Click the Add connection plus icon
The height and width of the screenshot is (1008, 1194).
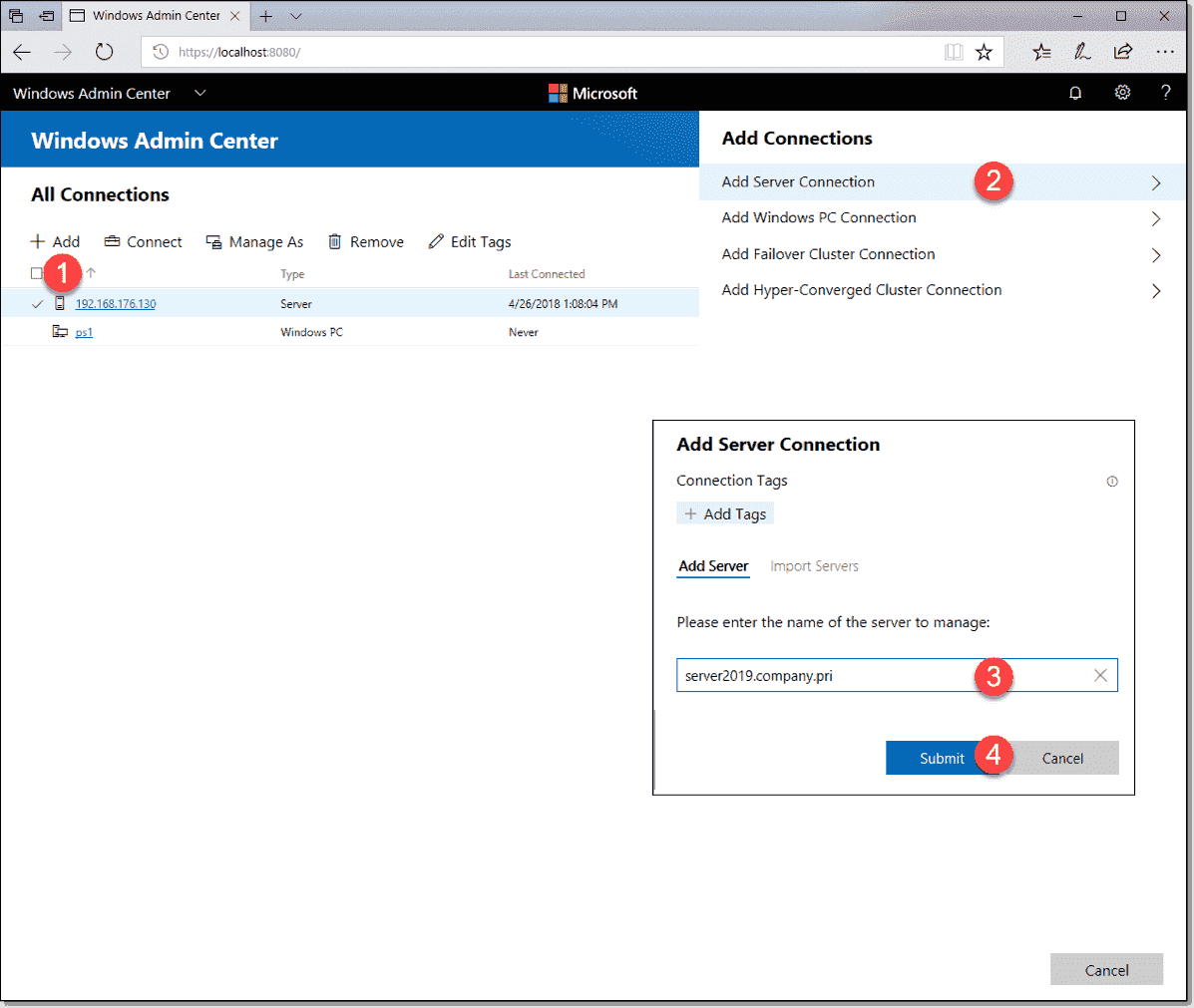[x=37, y=241]
